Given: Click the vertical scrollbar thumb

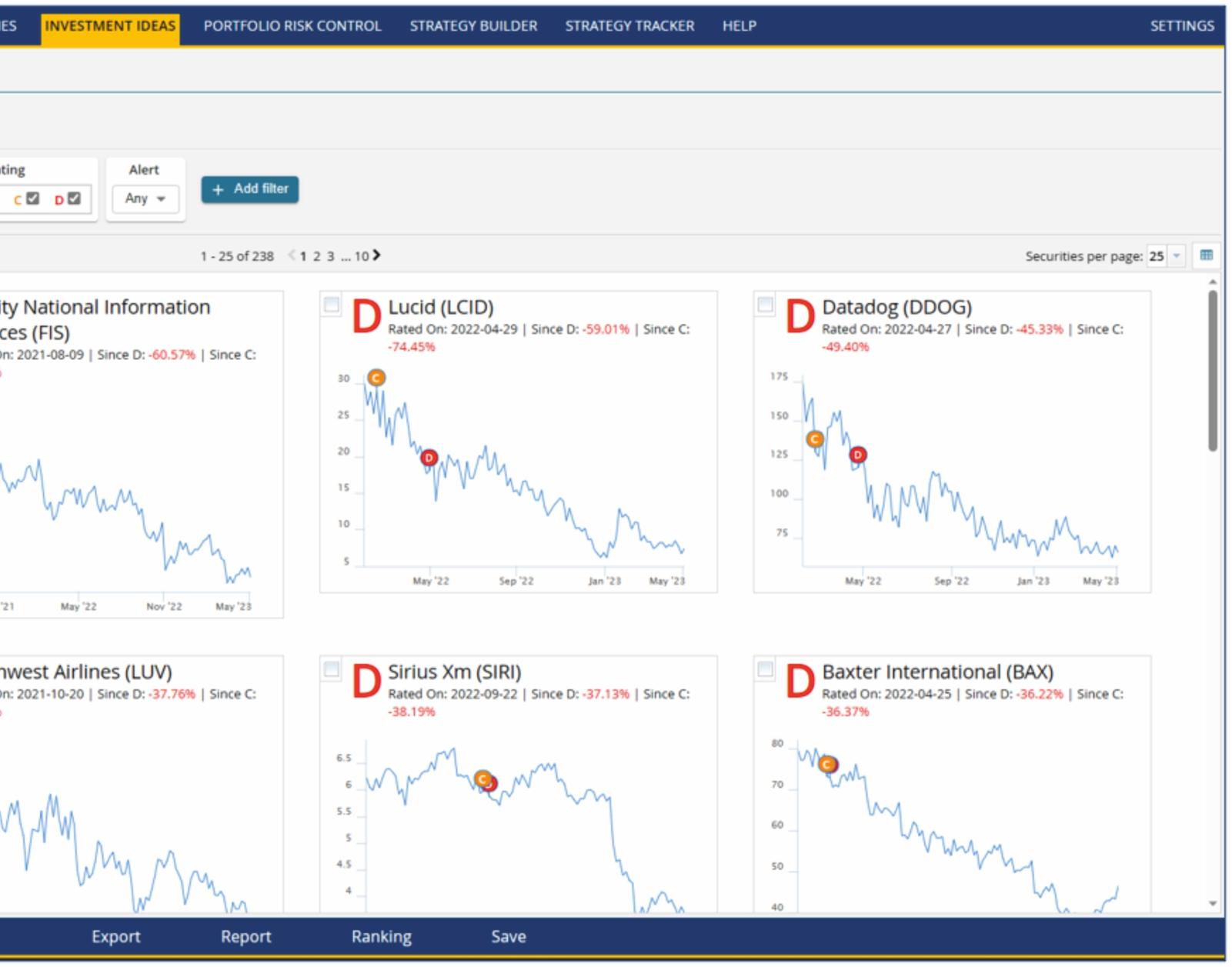Looking at the screenshot, I should (x=1213, y=371).
